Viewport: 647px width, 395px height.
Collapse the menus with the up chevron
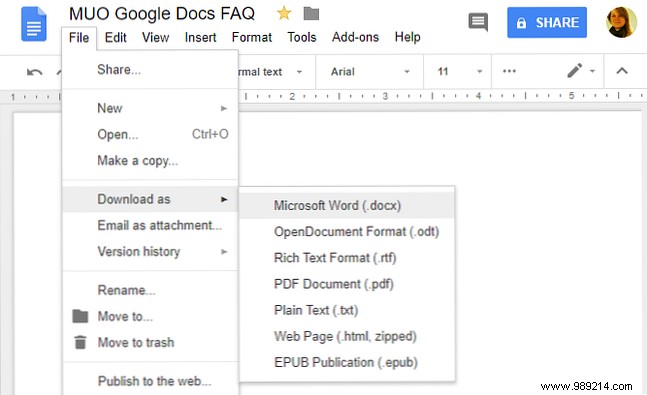(x=622, y=71)
